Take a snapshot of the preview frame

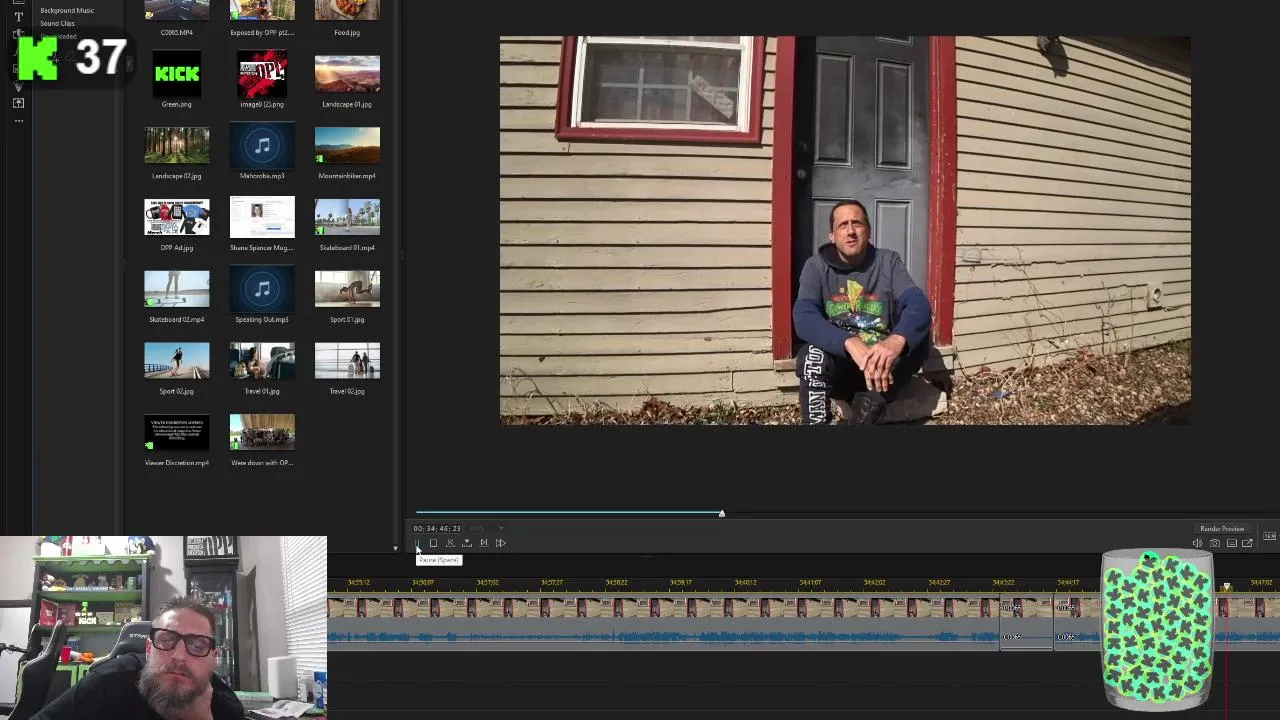[x=1214, y=543]
